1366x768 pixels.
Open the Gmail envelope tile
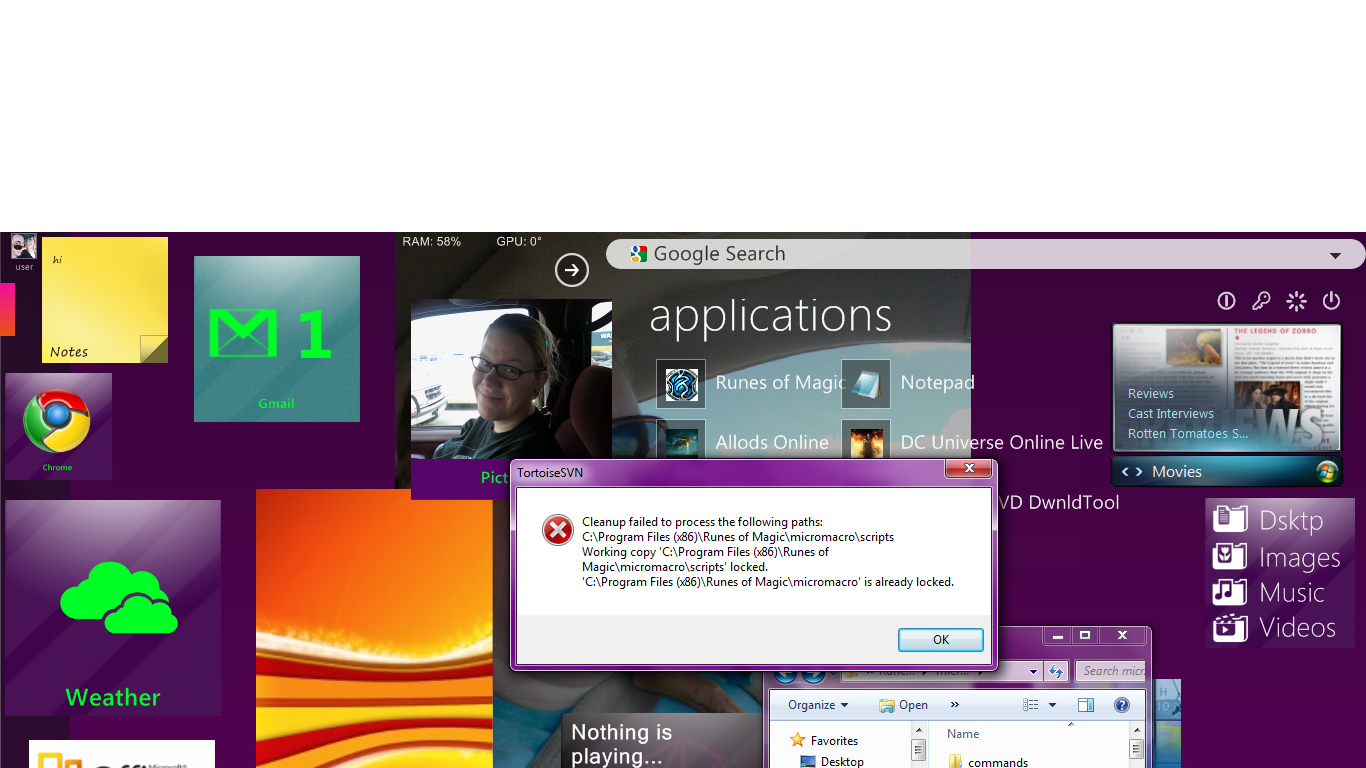point(276,338)
